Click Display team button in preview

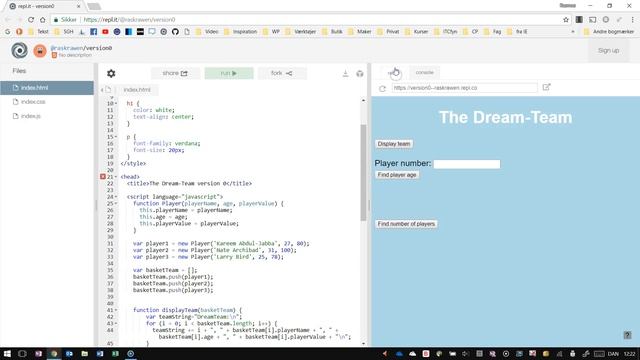(394, 144)
